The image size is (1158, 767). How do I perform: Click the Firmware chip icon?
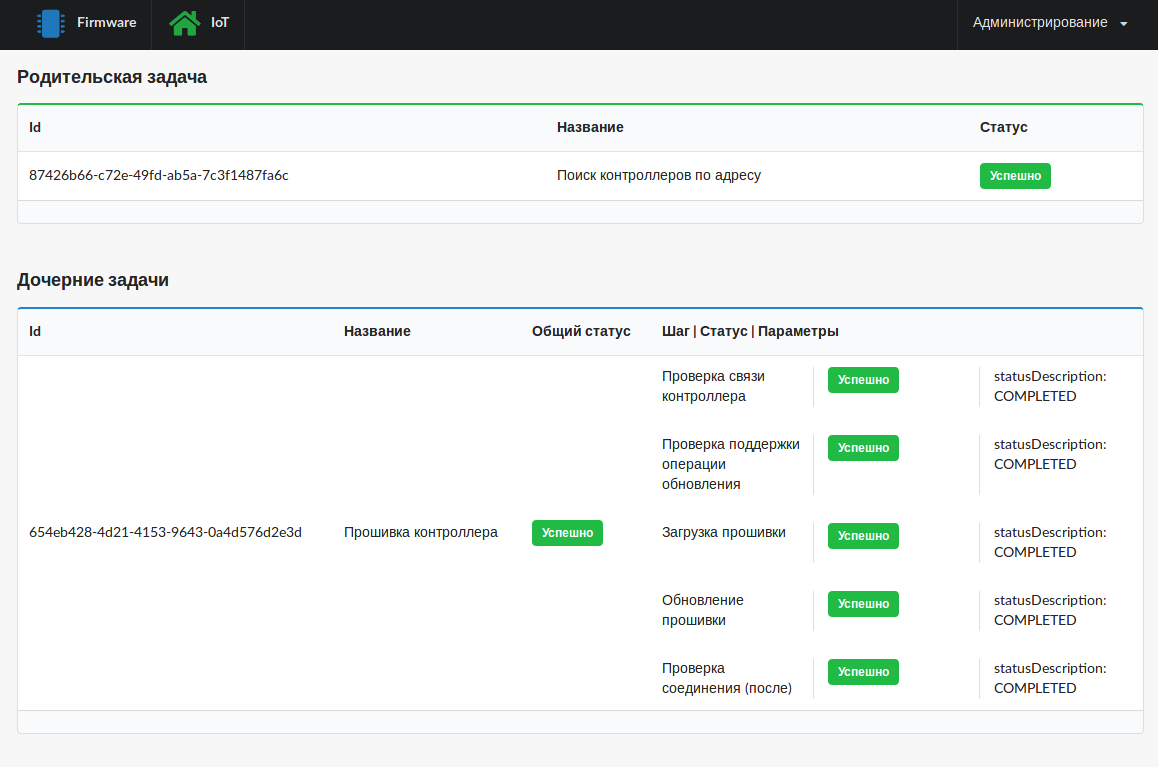coord(50,23)
